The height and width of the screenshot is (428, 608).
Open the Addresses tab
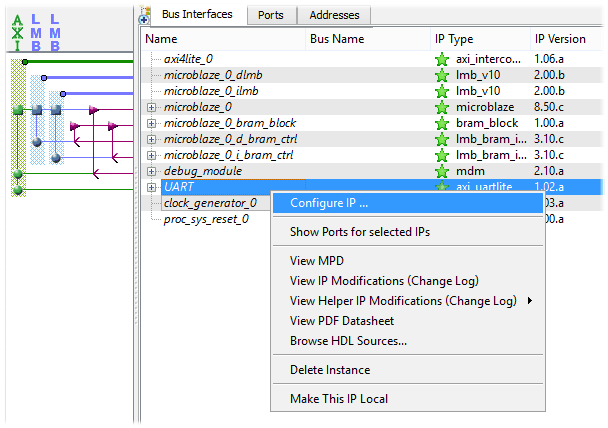[334, 15]
